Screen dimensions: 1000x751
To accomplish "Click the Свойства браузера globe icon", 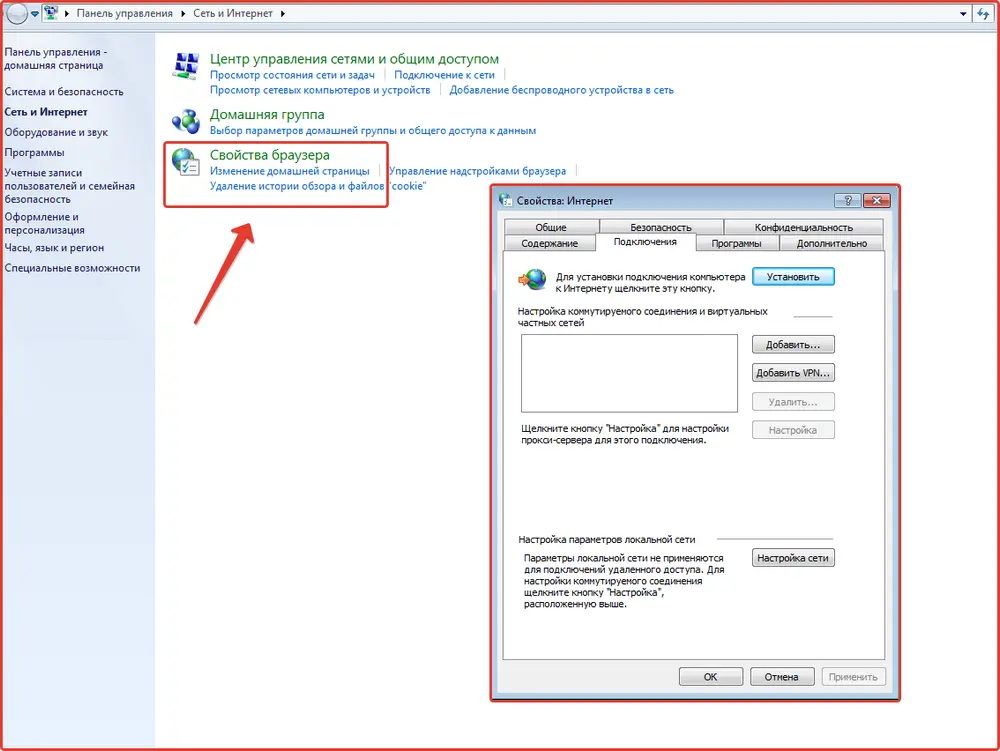I will [186, 163].
